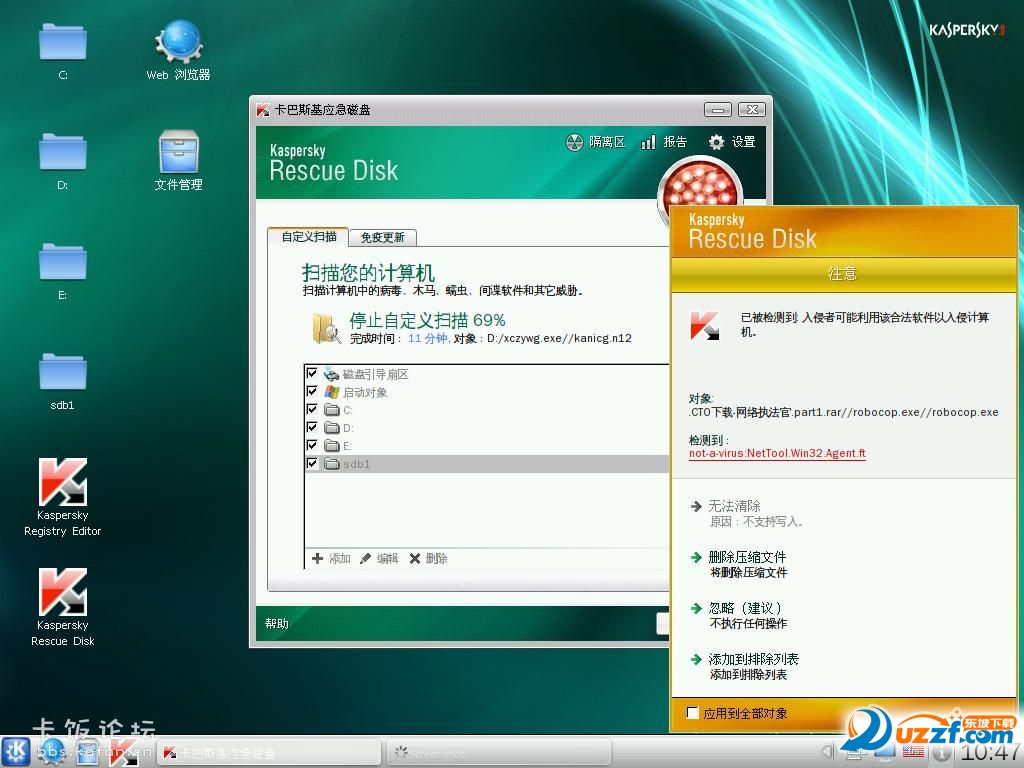This screenshot has height=768, width=1024.
Task: Toggle the 磁盘引导扇区 checkbox
Action: 312,374
